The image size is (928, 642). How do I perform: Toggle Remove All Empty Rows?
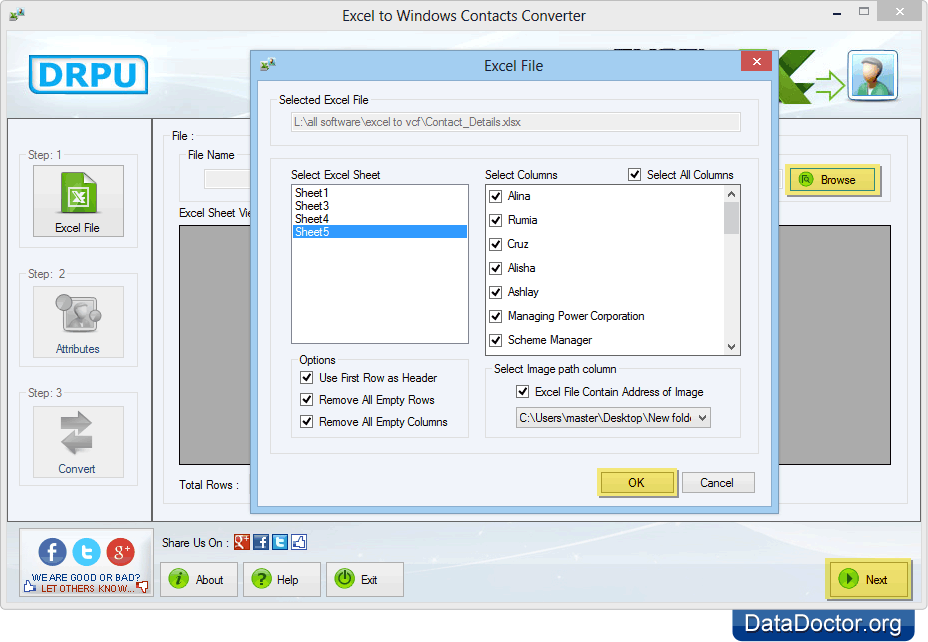[x=307, y=399]
